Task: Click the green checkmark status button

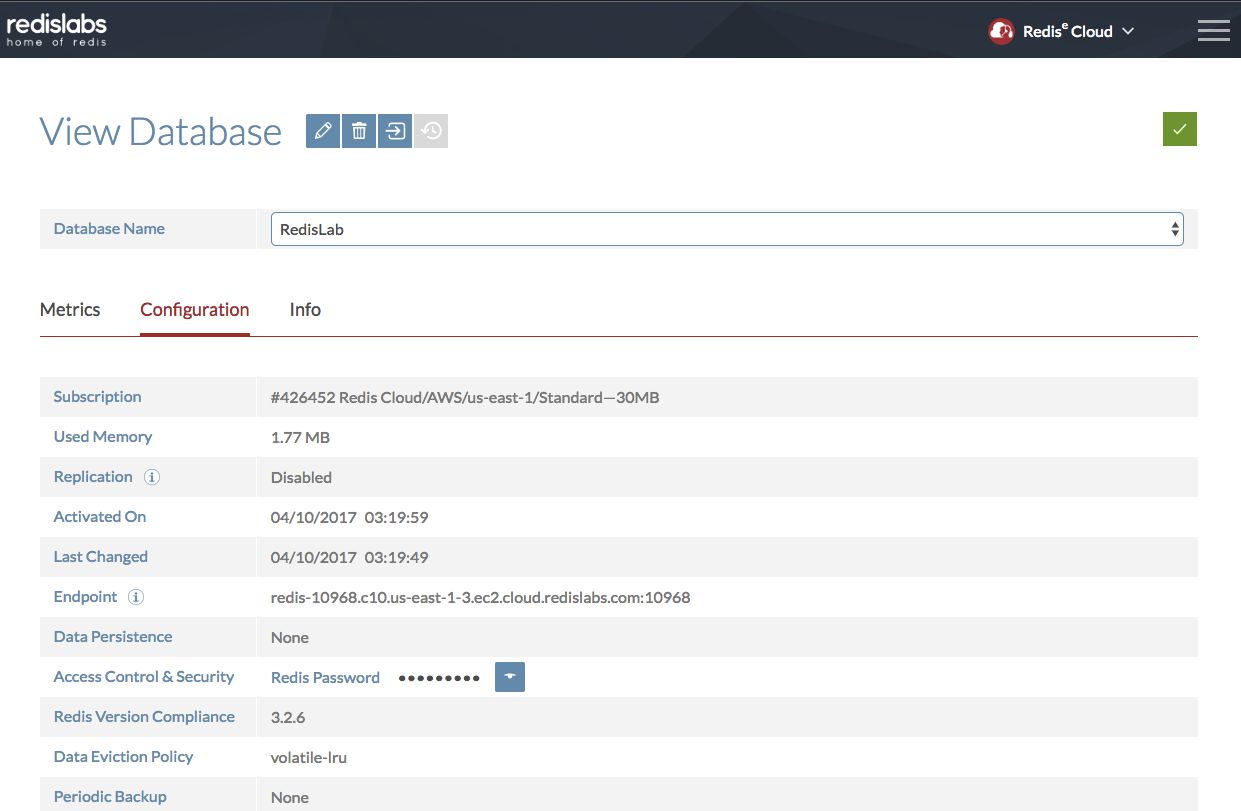Action: point(1180,129)
